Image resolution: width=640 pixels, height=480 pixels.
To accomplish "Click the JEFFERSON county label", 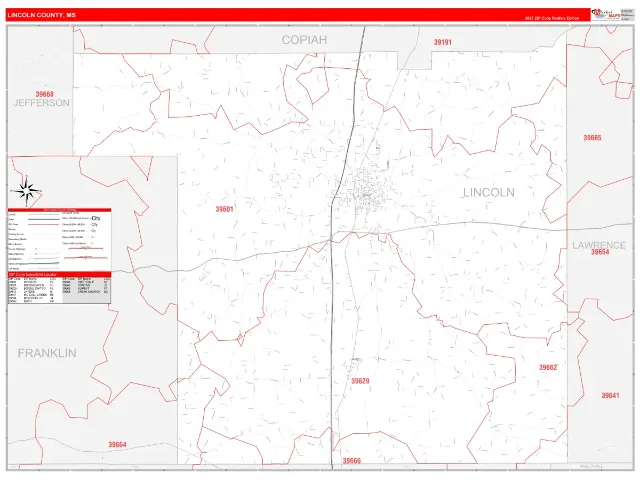I will 42,103.
